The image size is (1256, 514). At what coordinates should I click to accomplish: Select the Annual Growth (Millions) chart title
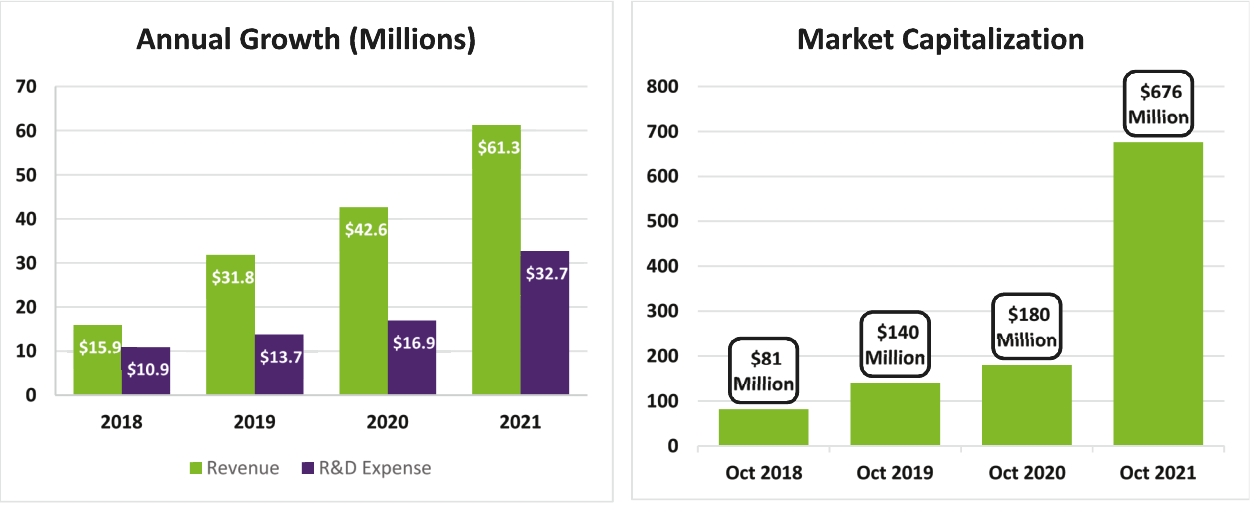305,40
